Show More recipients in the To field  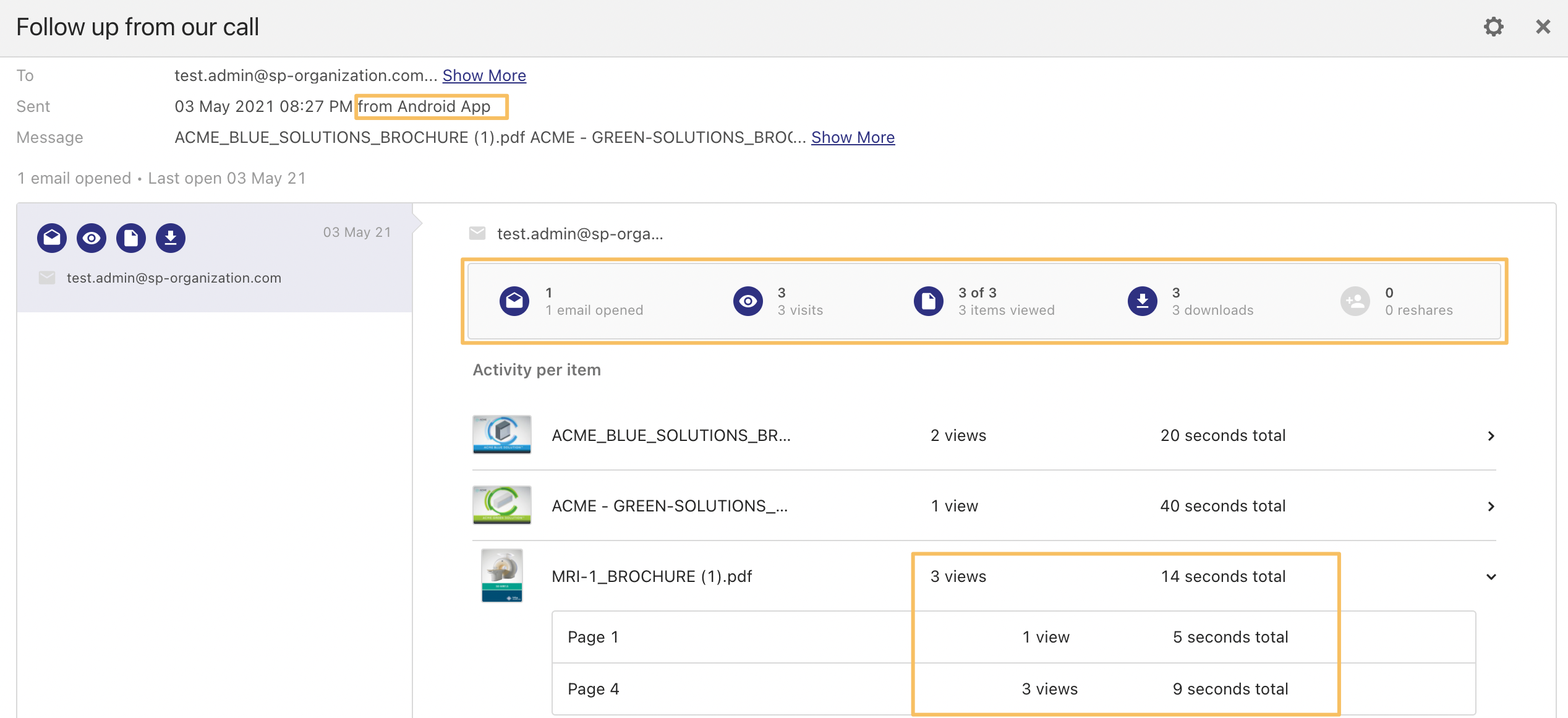[x=484, y=75]
